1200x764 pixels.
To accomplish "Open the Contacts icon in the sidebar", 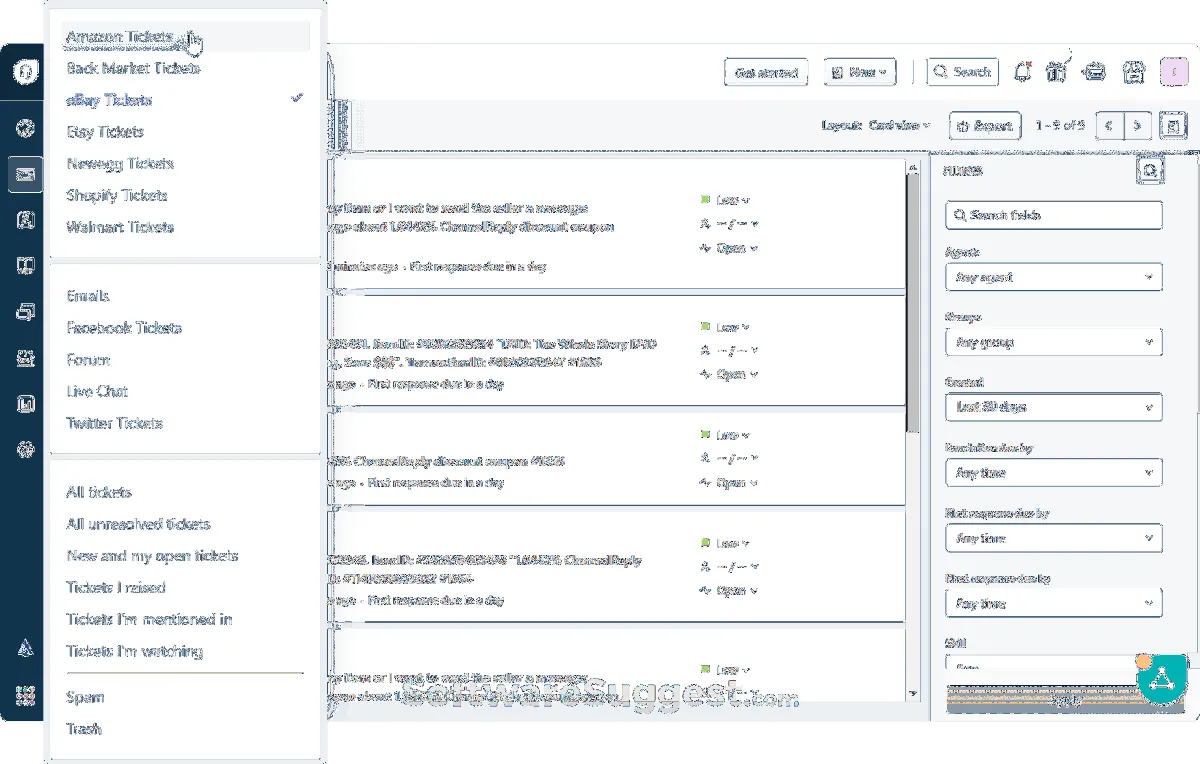I will tap(26, 220).
